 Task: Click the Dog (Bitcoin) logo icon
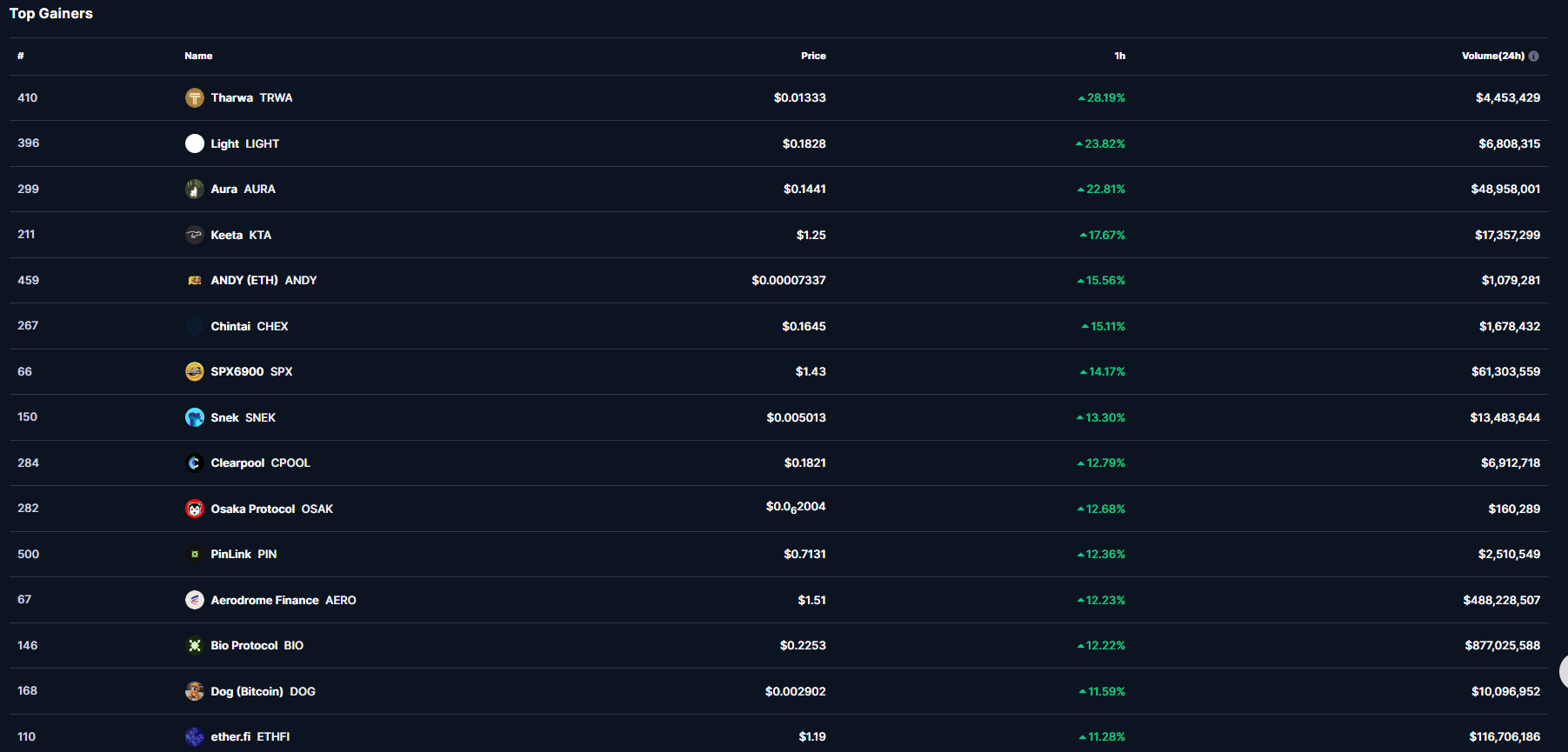[195, 691]
